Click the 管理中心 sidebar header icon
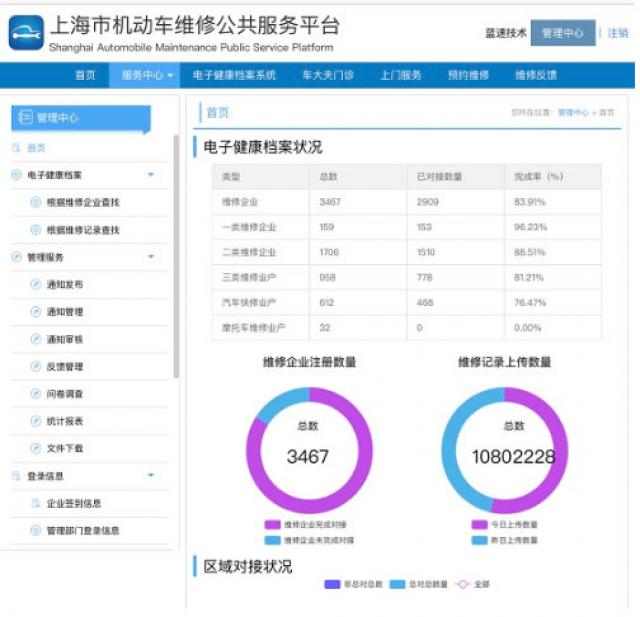The width and height of the screenshot is (640, 617). 24,118
